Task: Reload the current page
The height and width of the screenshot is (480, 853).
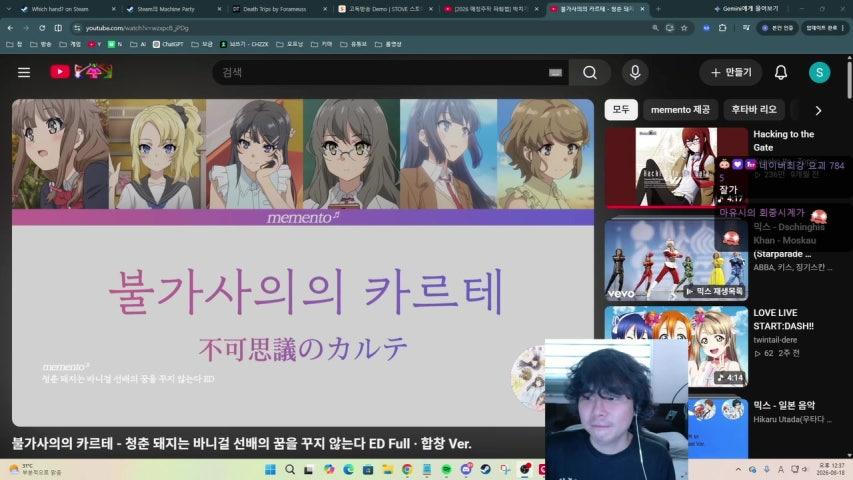Action: coord(42,28)
